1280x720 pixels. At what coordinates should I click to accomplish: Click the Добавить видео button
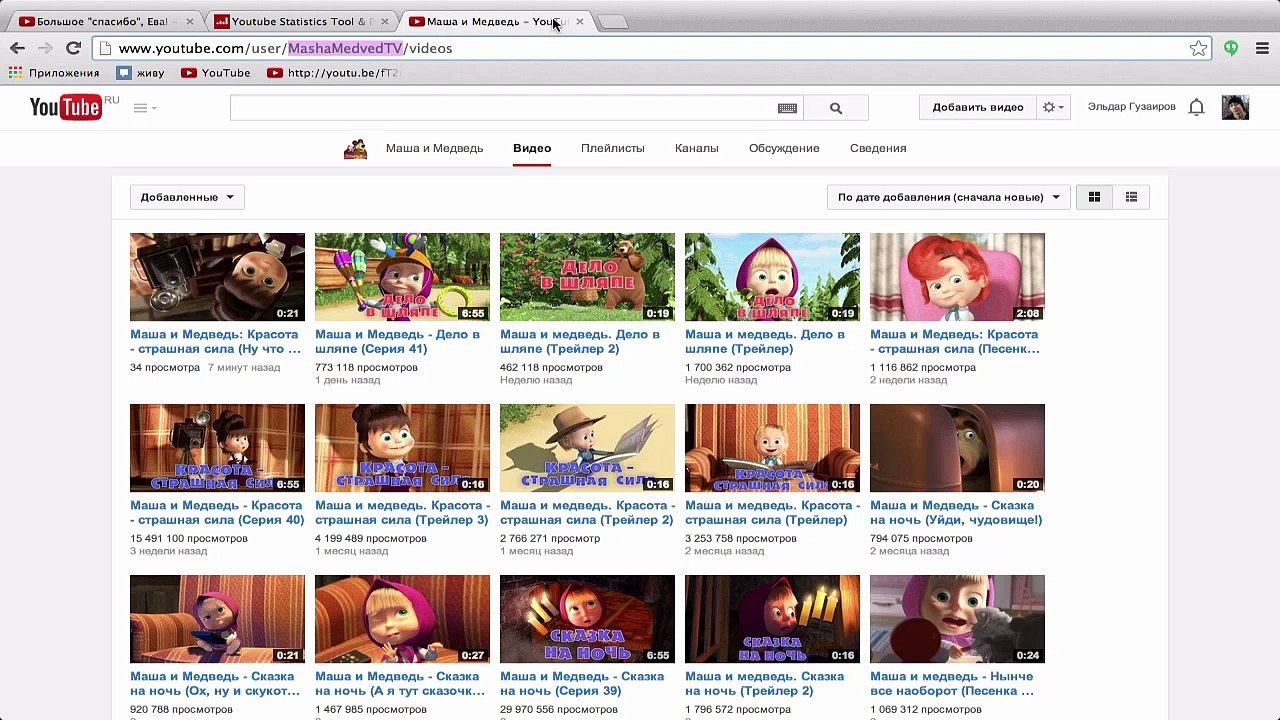[x=978, y=107]
